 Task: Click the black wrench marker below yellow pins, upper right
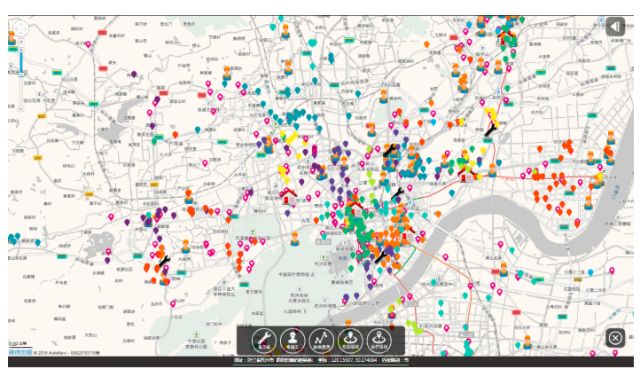(x=490, y=131)
